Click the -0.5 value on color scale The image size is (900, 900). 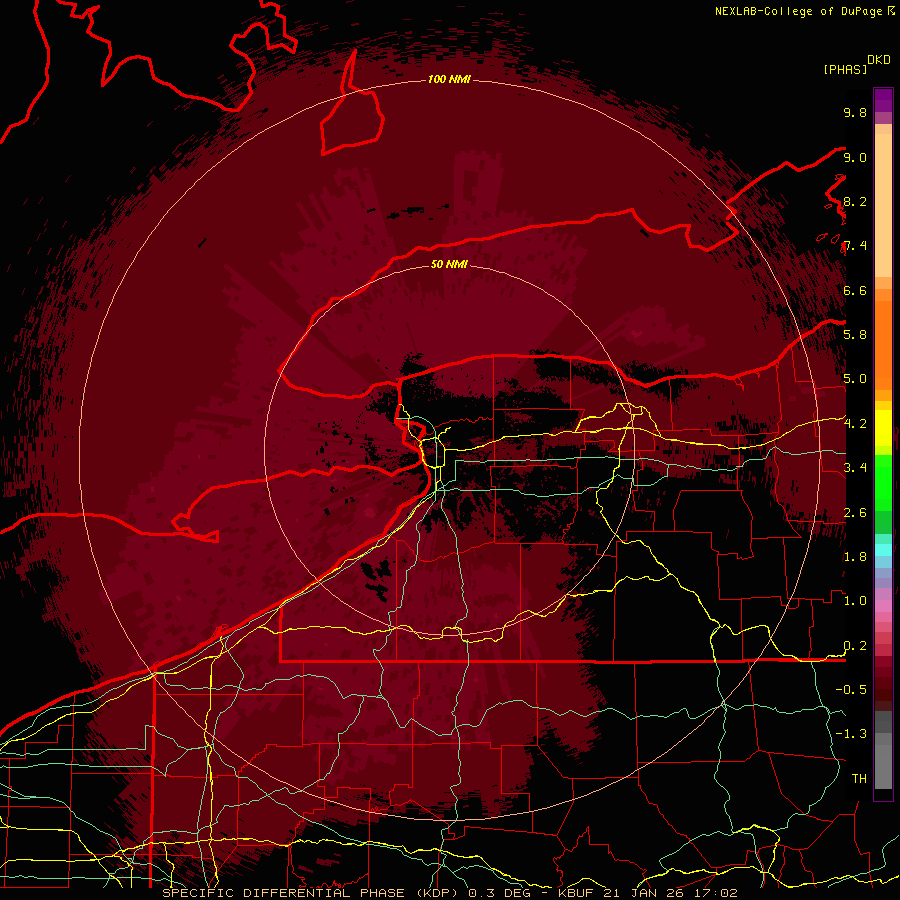[851, 689]
